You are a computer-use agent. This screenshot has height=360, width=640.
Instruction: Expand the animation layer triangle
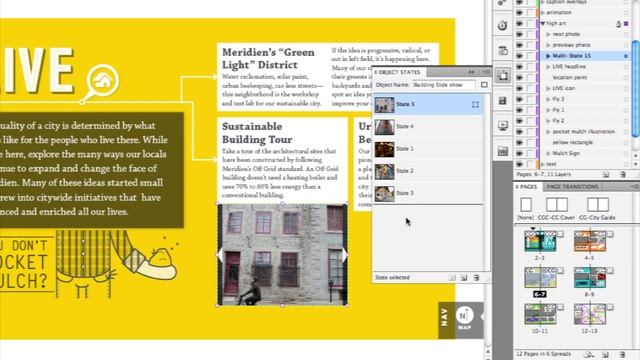[542, 13]
